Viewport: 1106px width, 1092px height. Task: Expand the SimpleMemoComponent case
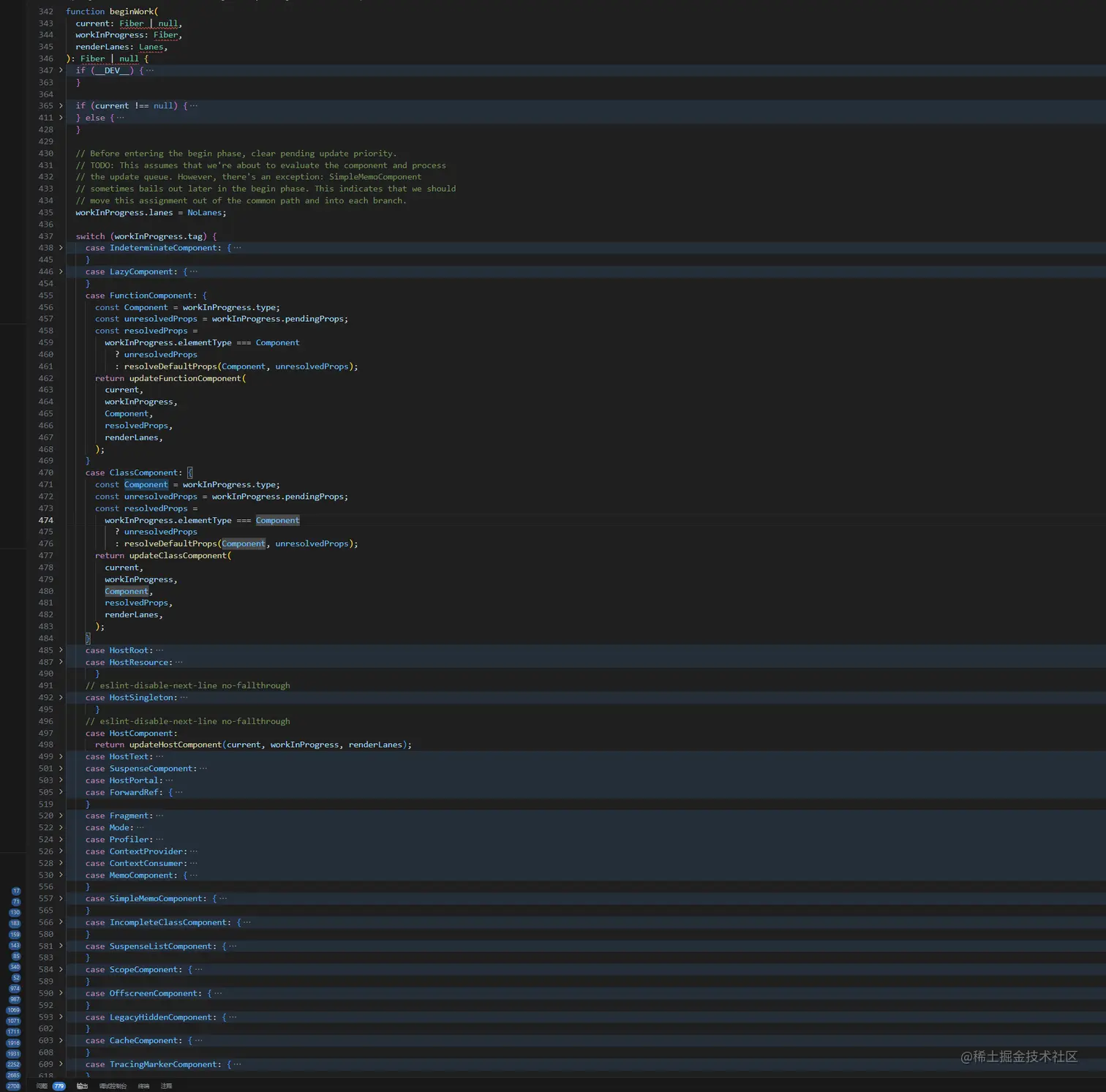[61, 899]
